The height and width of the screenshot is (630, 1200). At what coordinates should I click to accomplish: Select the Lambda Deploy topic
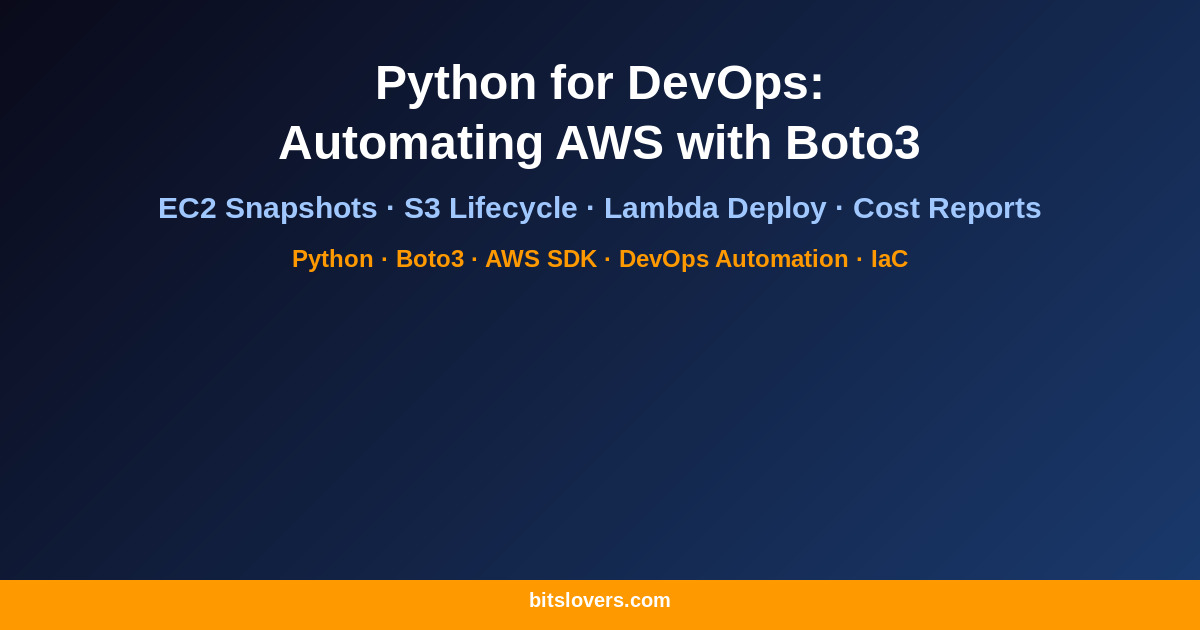tap(715, 208)
